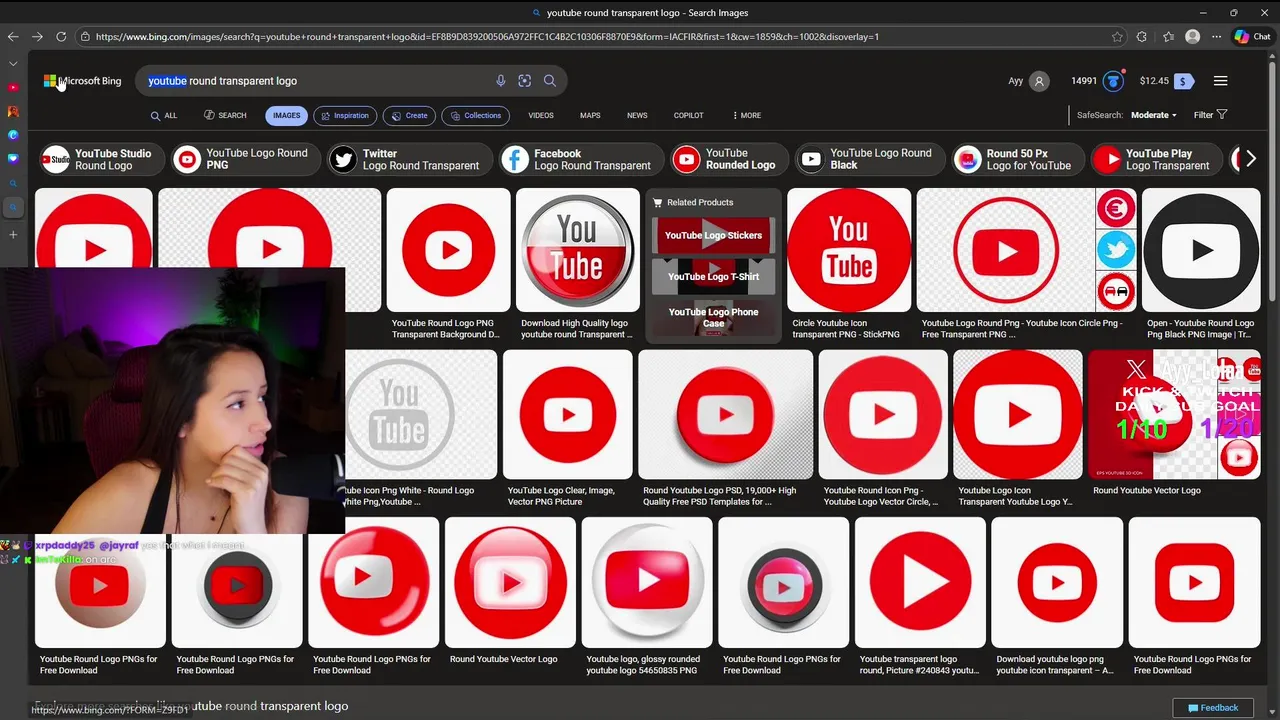Screen dimensions: 1280x720
Task: Open the Filter options
Action: pos(1211,115)
